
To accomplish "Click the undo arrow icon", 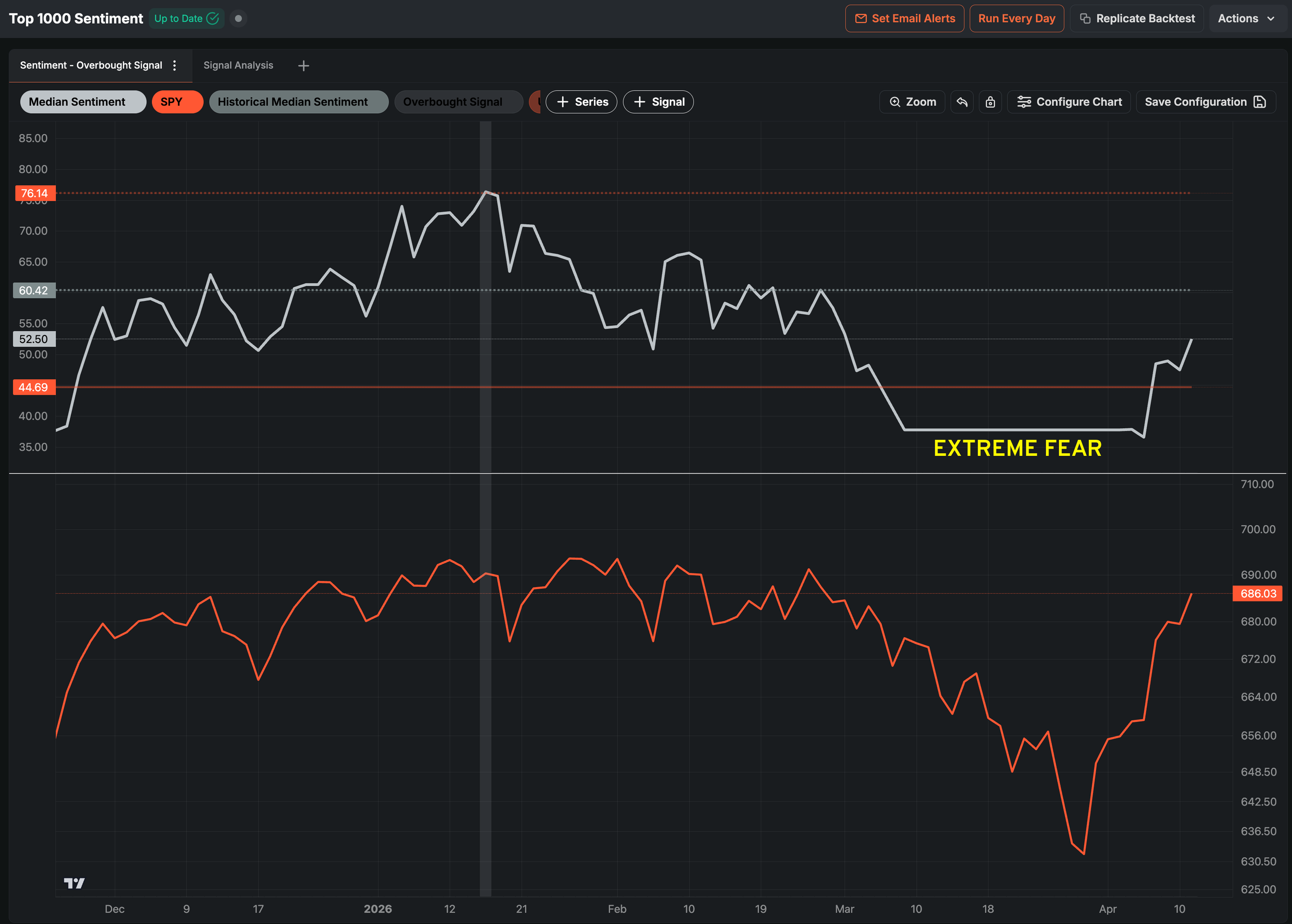I will (961, 102).
